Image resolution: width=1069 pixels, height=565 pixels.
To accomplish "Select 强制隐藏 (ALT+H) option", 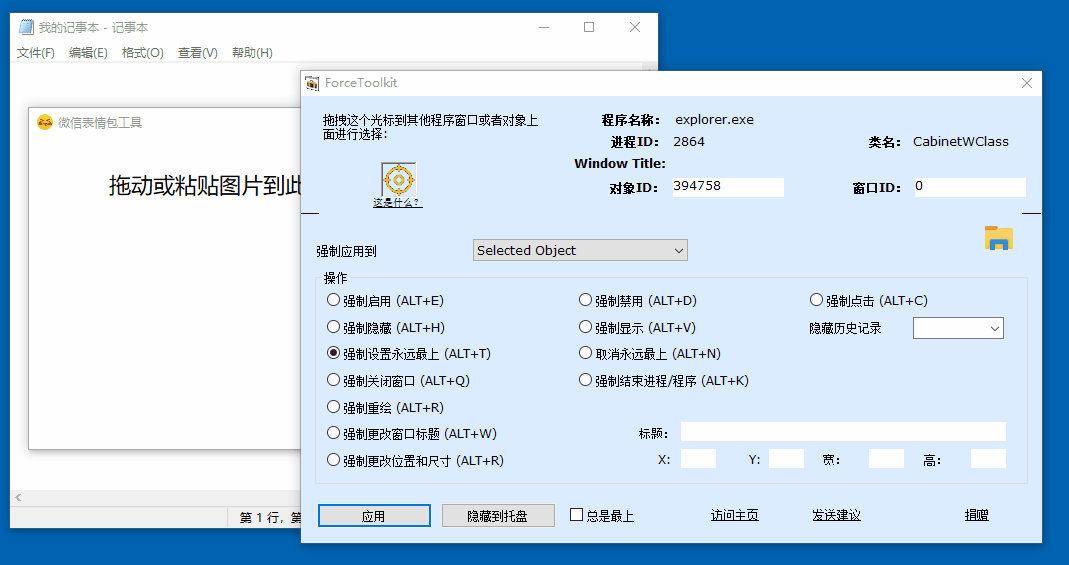I will point(333,327).
